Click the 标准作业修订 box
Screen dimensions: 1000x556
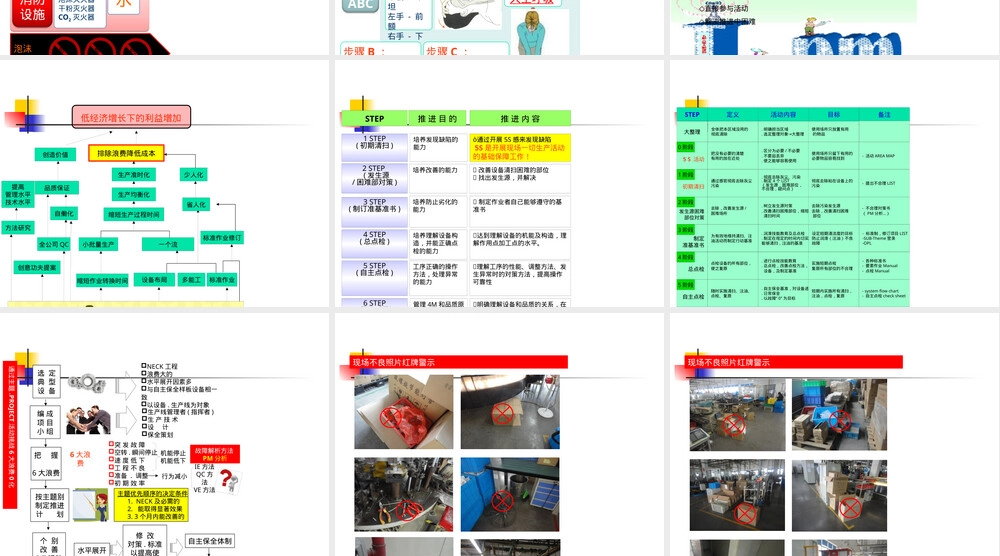point(222,238)
